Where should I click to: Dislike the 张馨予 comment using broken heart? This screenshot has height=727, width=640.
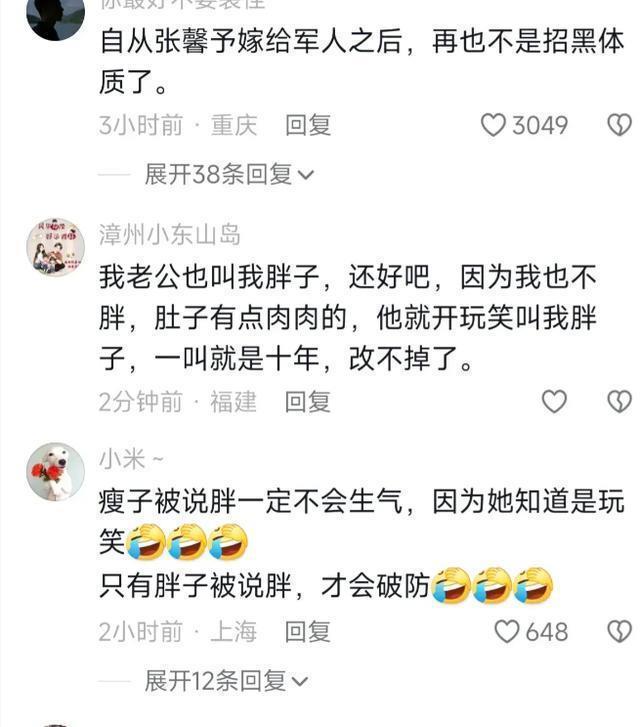click(x=620, y=125)
